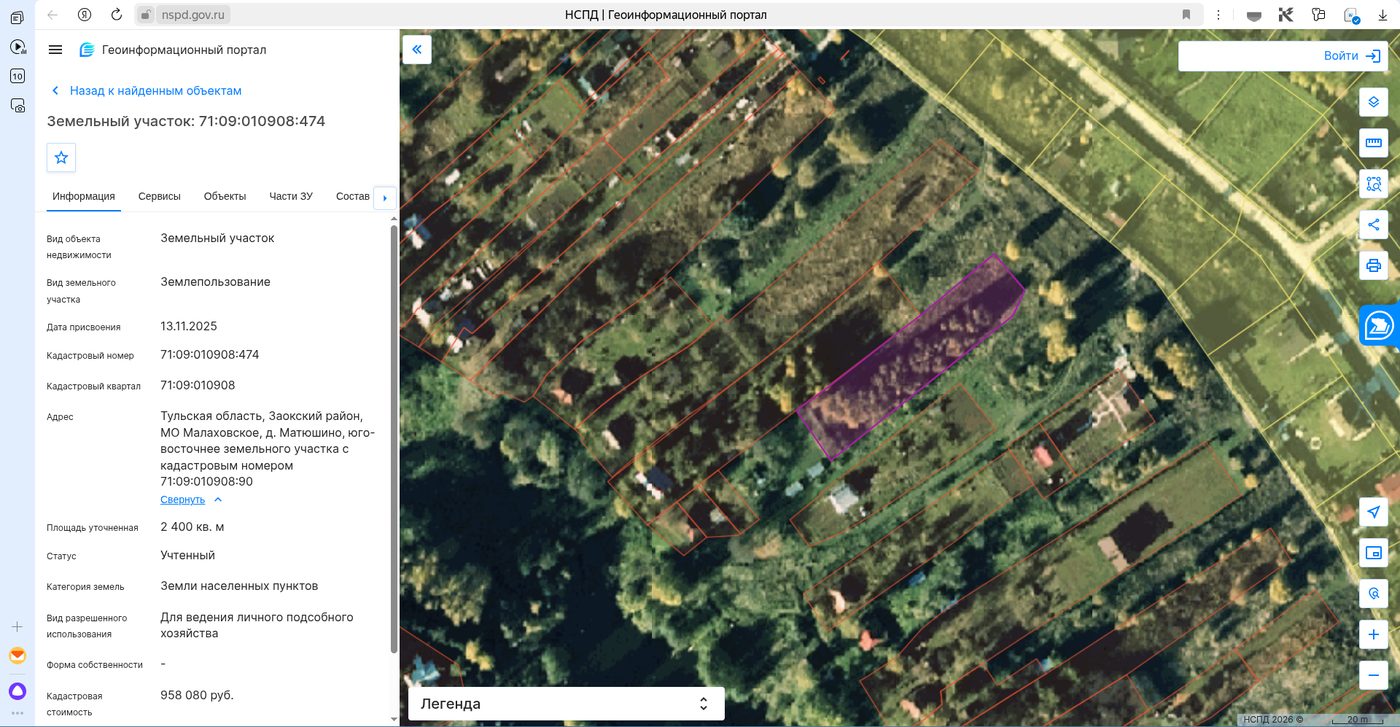Viewport: 1400px width, 727px height.
Task: Open the search-by-area selection tool
Action: [1374, 184]
